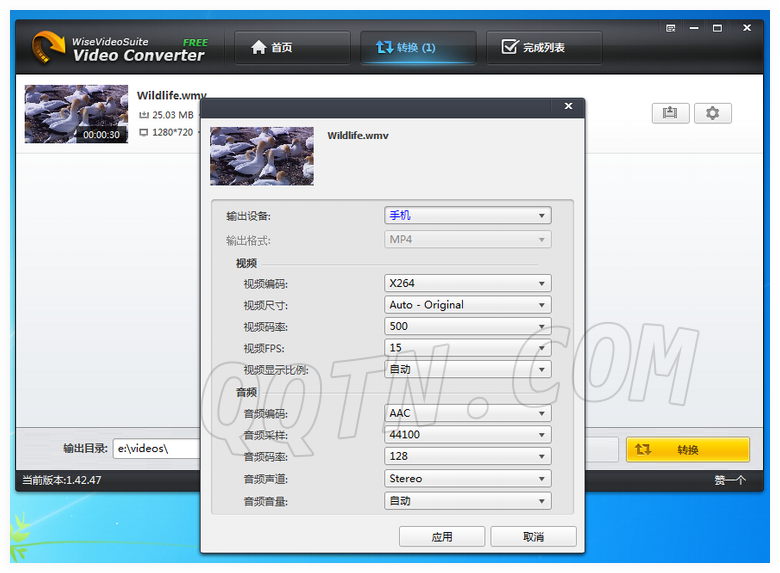The height and width of the screenshot is (573, 780).
Task: Click the video preview thumbnail in dialog
Action: 261,156
